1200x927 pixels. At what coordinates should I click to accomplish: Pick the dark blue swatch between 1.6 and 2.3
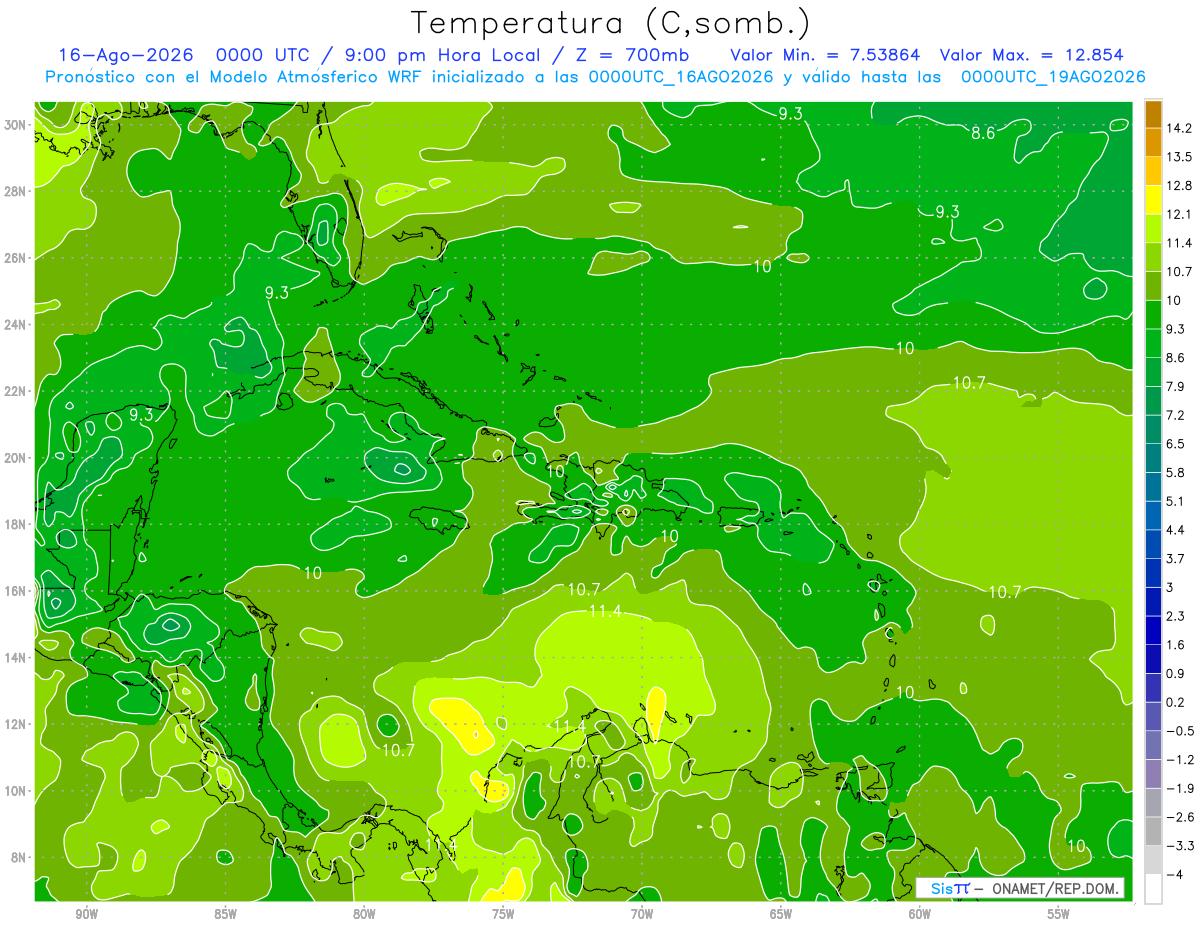[1153, 630]
